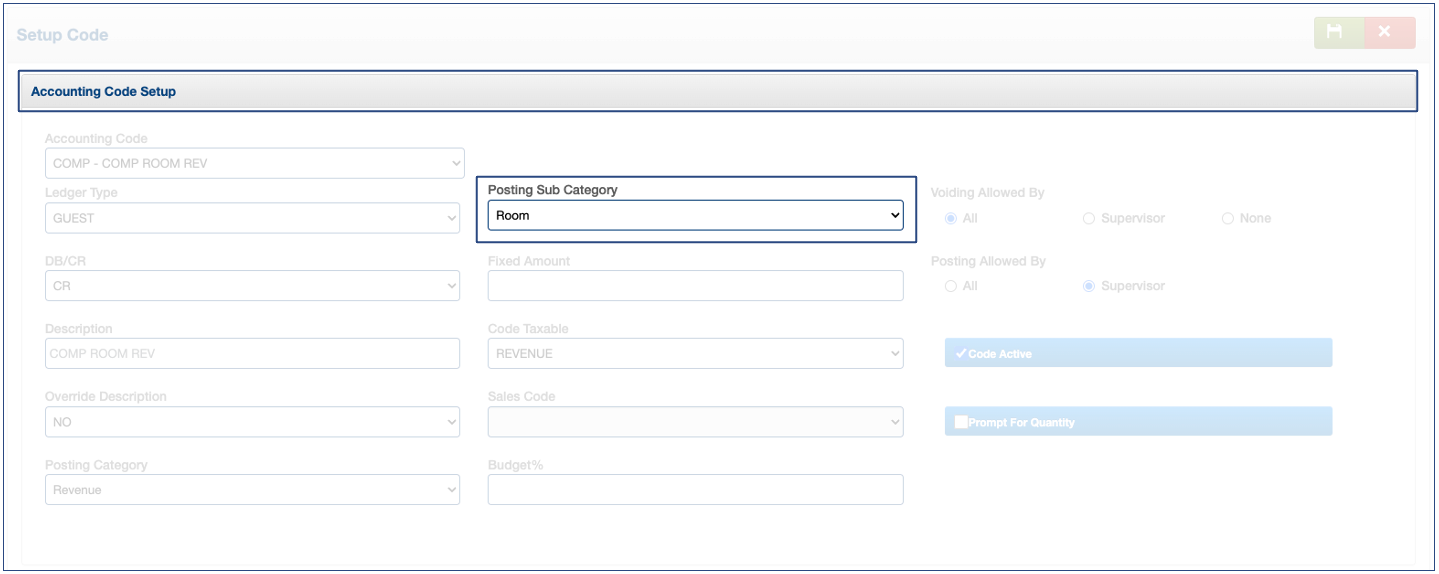Click the Description text field
Screen dimensions: 1439x574
(252, 353)
